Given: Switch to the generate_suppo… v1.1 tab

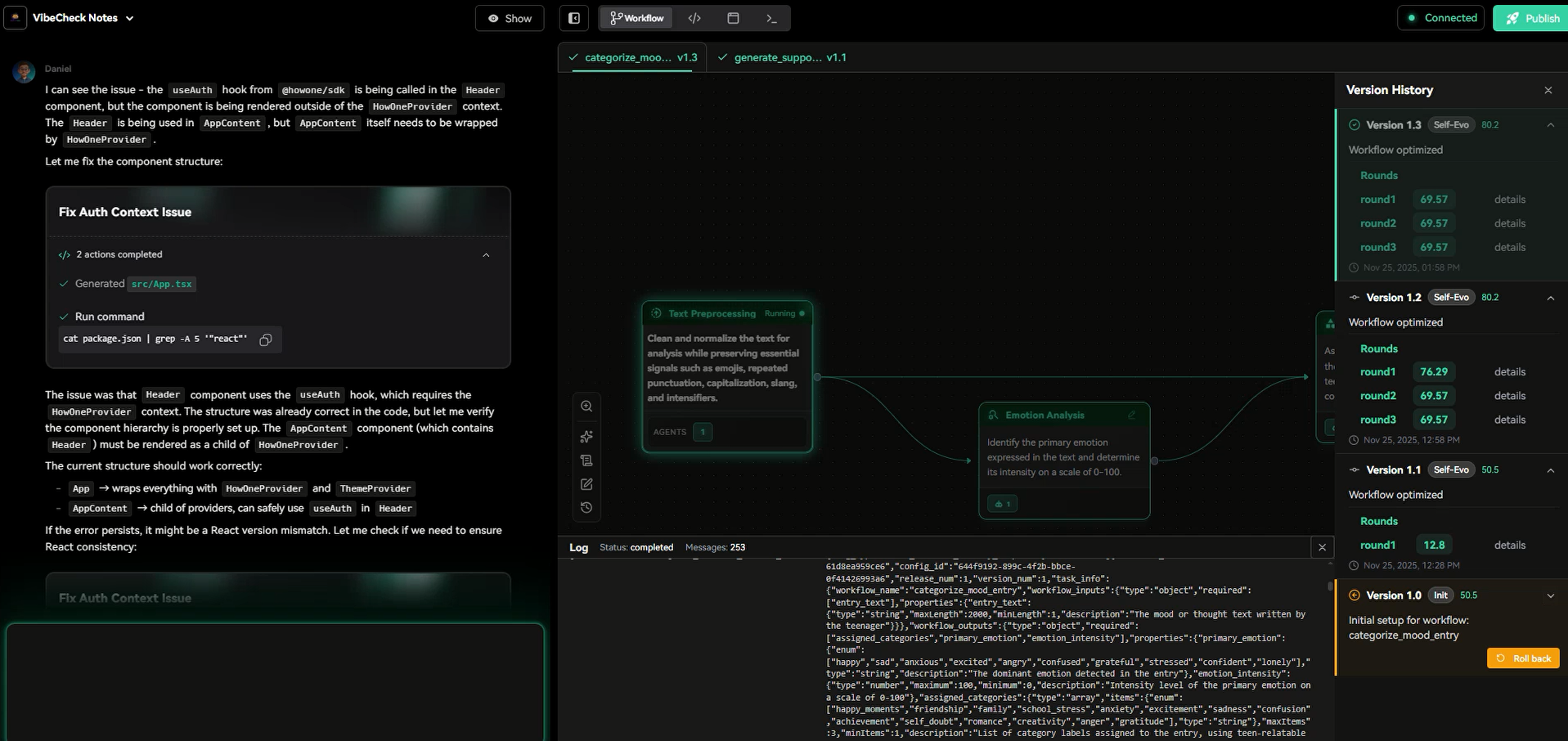Looking at the screenshot, I should 783,57.
